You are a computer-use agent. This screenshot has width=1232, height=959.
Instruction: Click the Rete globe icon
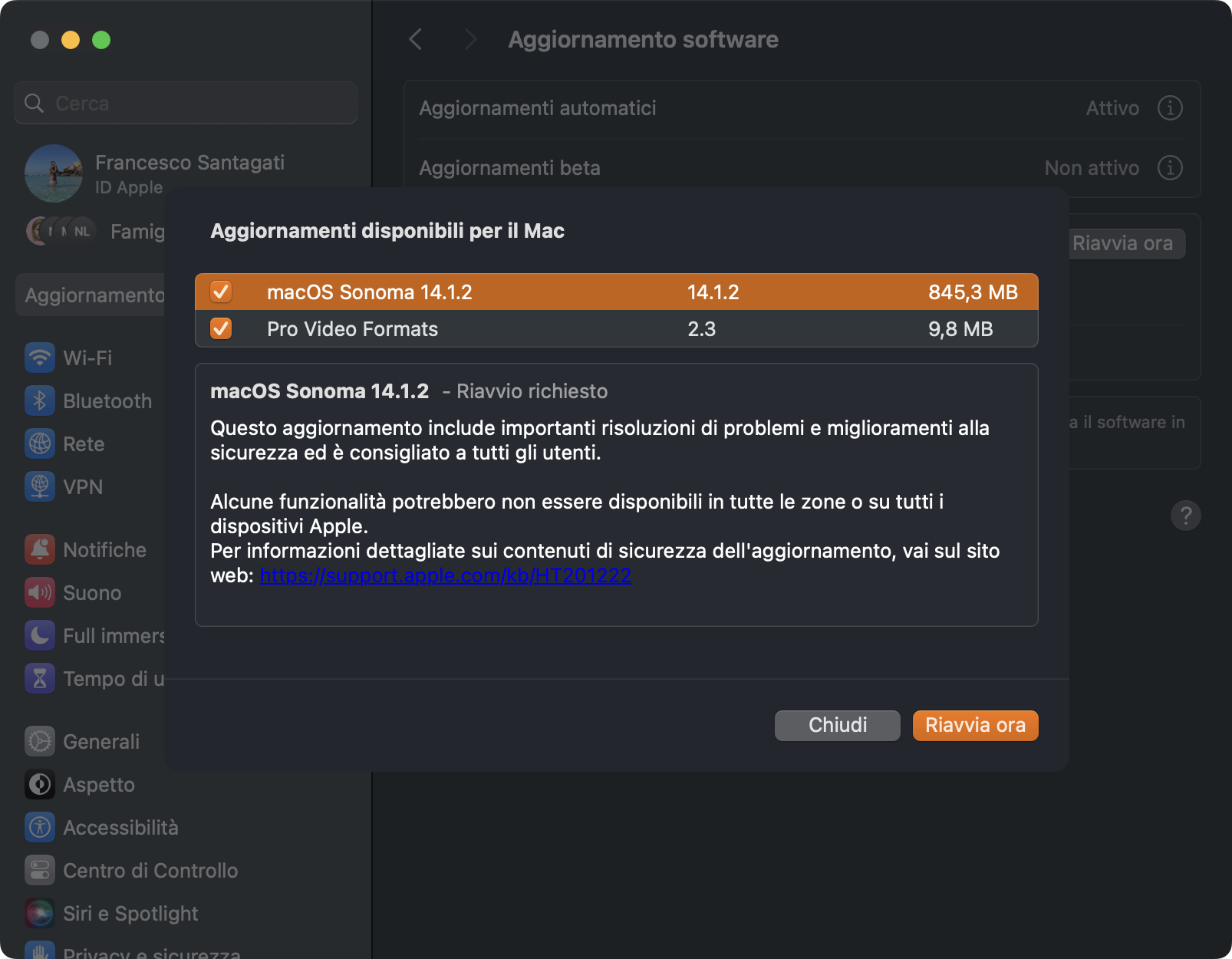click(40, 443)
